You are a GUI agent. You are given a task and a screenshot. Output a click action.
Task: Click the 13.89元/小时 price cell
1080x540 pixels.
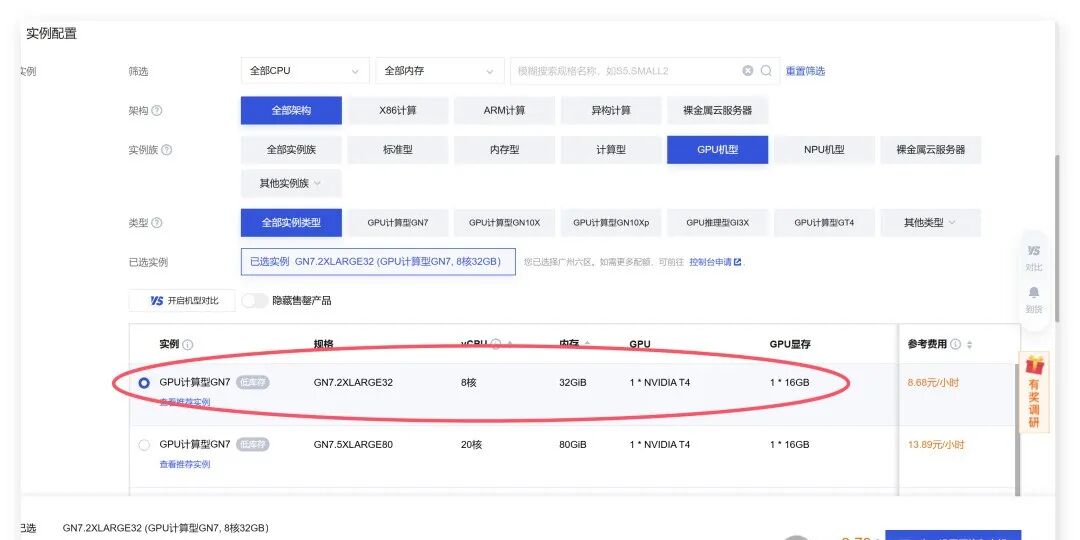[x=935, y=444]
